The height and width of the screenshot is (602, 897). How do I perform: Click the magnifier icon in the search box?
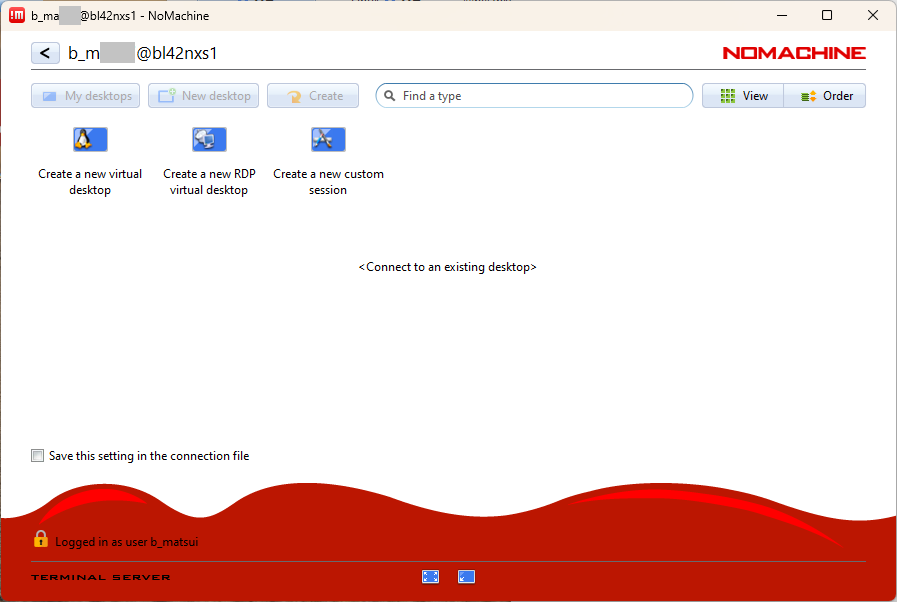point(389,96)
